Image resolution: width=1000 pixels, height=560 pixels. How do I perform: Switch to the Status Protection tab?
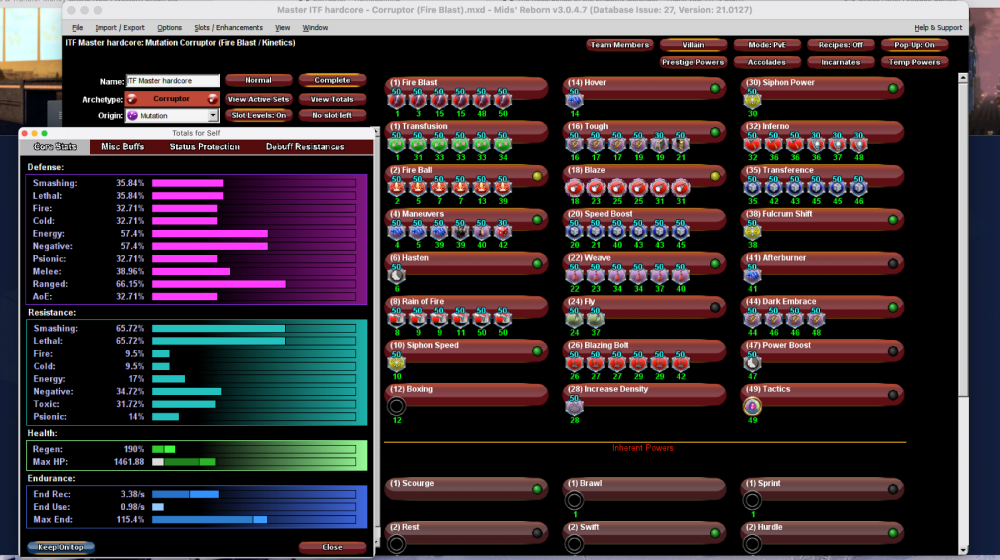pos(205,147)
